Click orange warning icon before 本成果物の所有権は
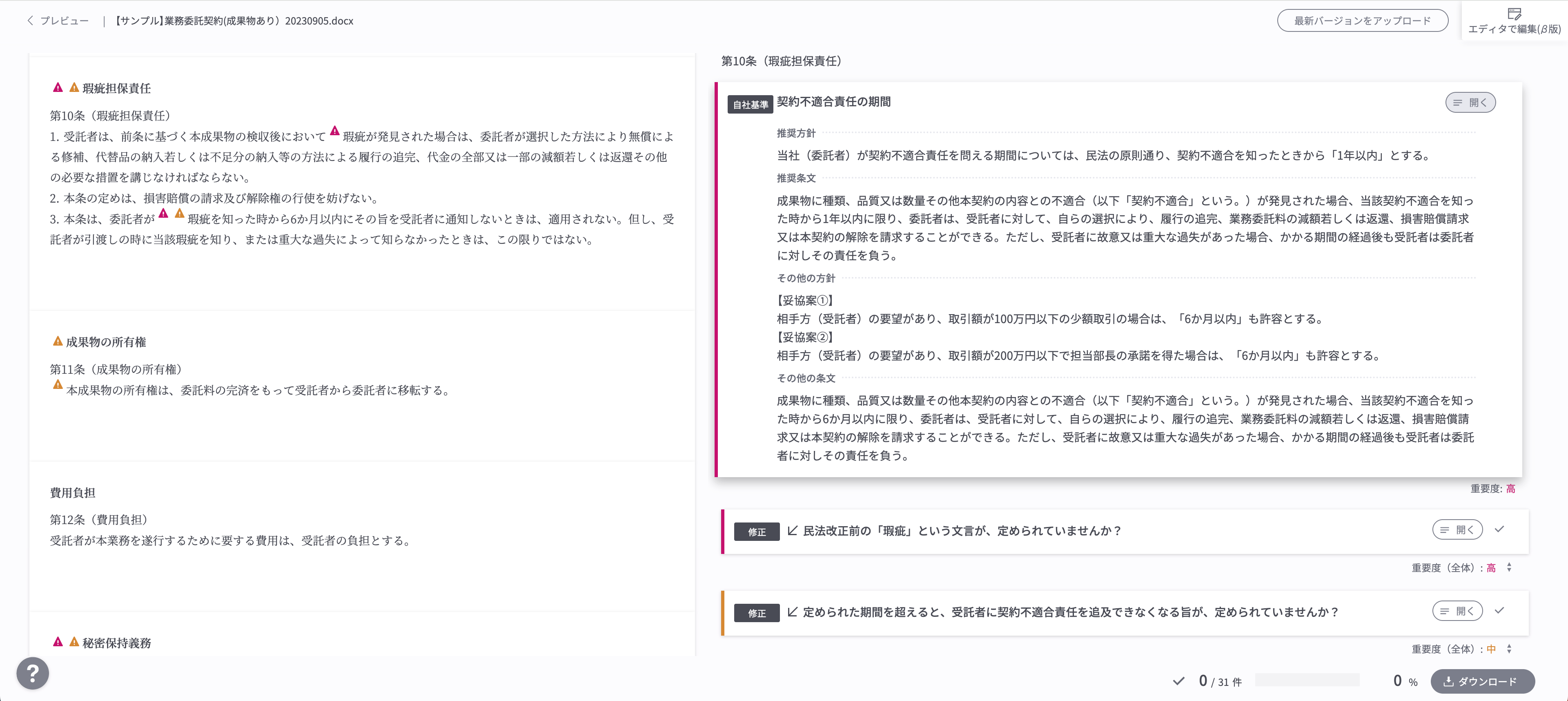The height and width of the screenshot is (701, 1568). (58, 384)
